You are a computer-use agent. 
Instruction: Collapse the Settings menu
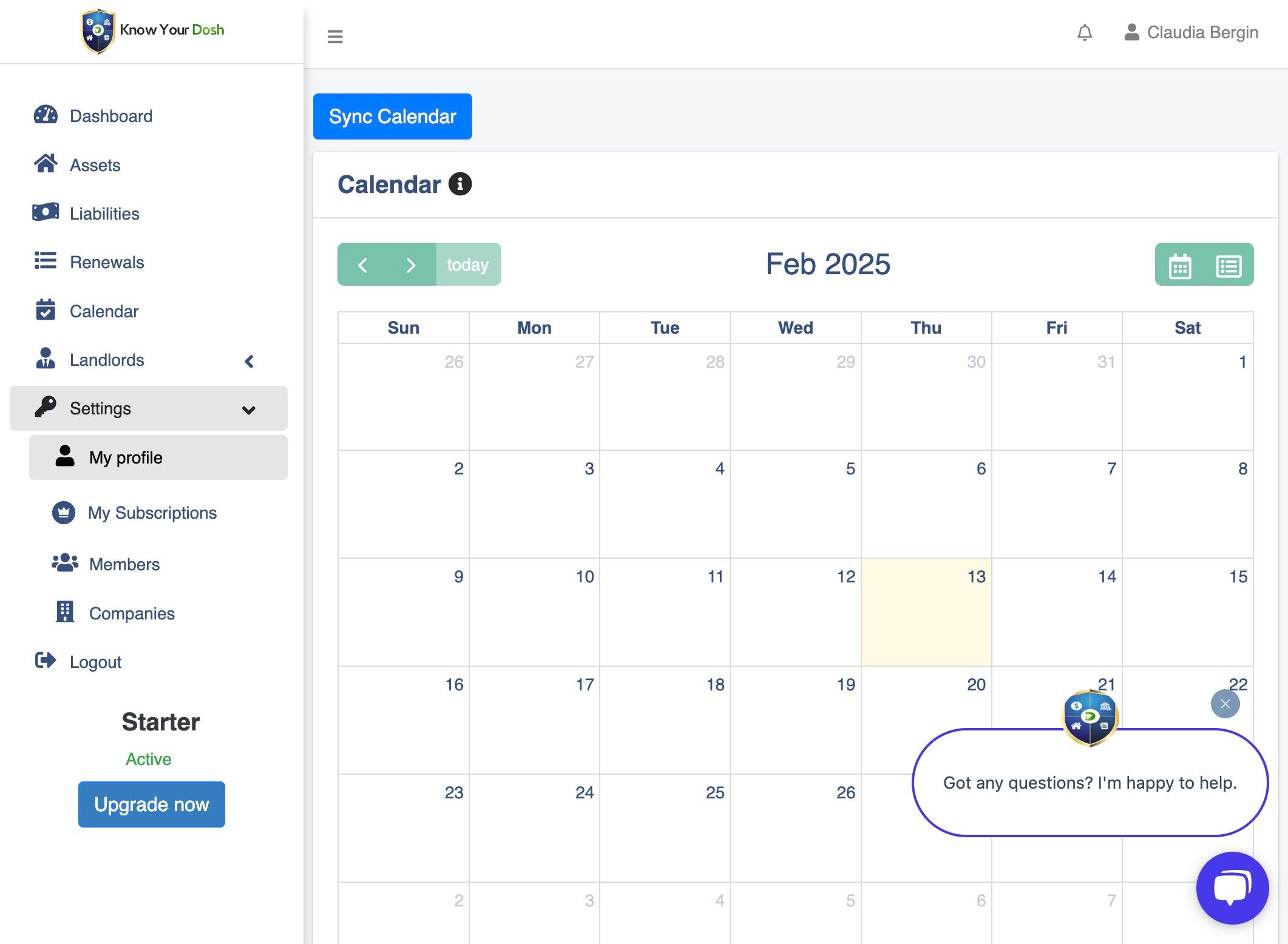coord(248,410)
